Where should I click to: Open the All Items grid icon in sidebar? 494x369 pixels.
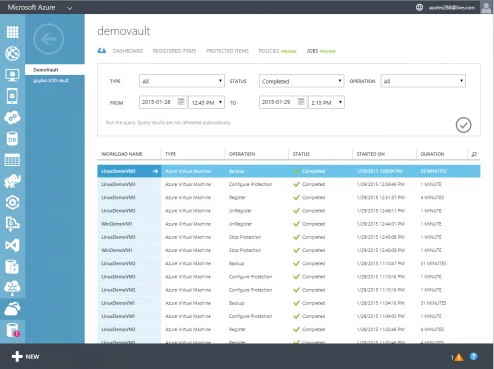[12, 32]
